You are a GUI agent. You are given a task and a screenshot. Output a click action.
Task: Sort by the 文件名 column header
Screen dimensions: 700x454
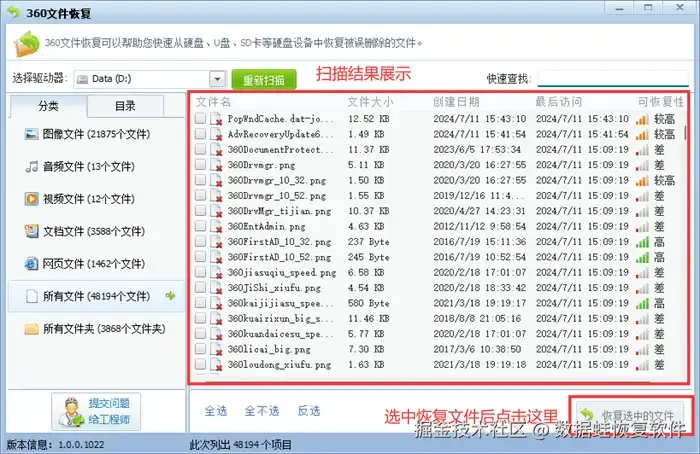coord(213,102)
